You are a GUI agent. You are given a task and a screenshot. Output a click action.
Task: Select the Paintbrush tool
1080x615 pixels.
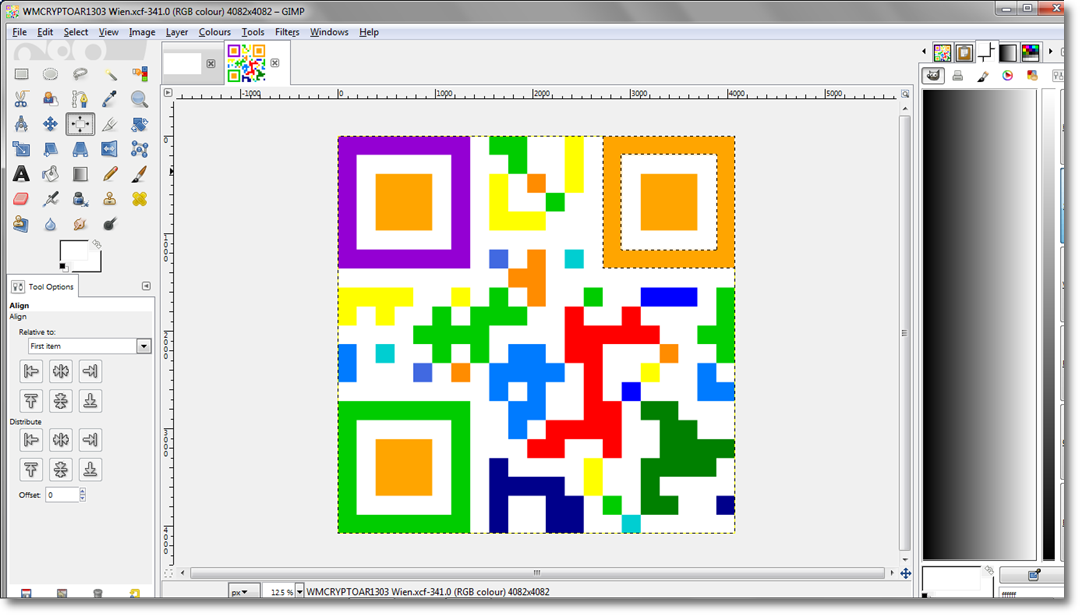click(139, 174)
